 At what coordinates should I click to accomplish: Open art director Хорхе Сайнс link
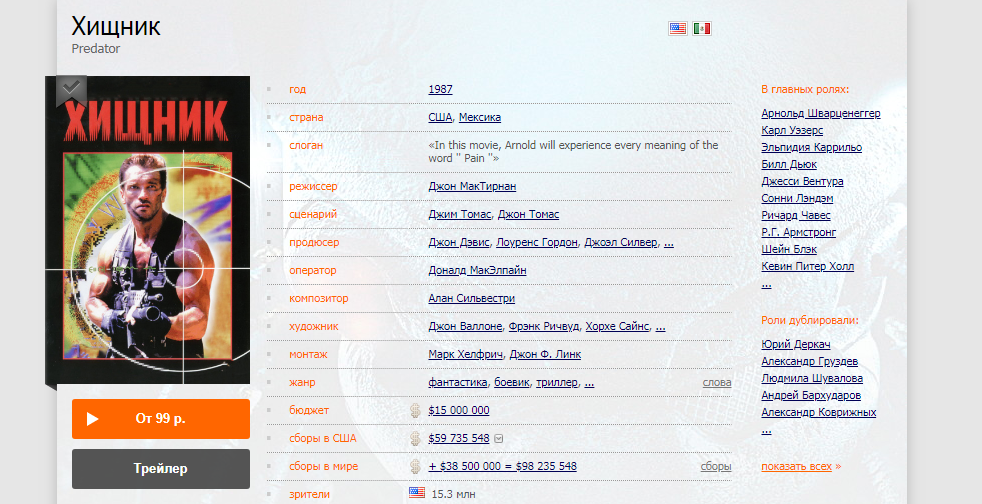(618, 326)
